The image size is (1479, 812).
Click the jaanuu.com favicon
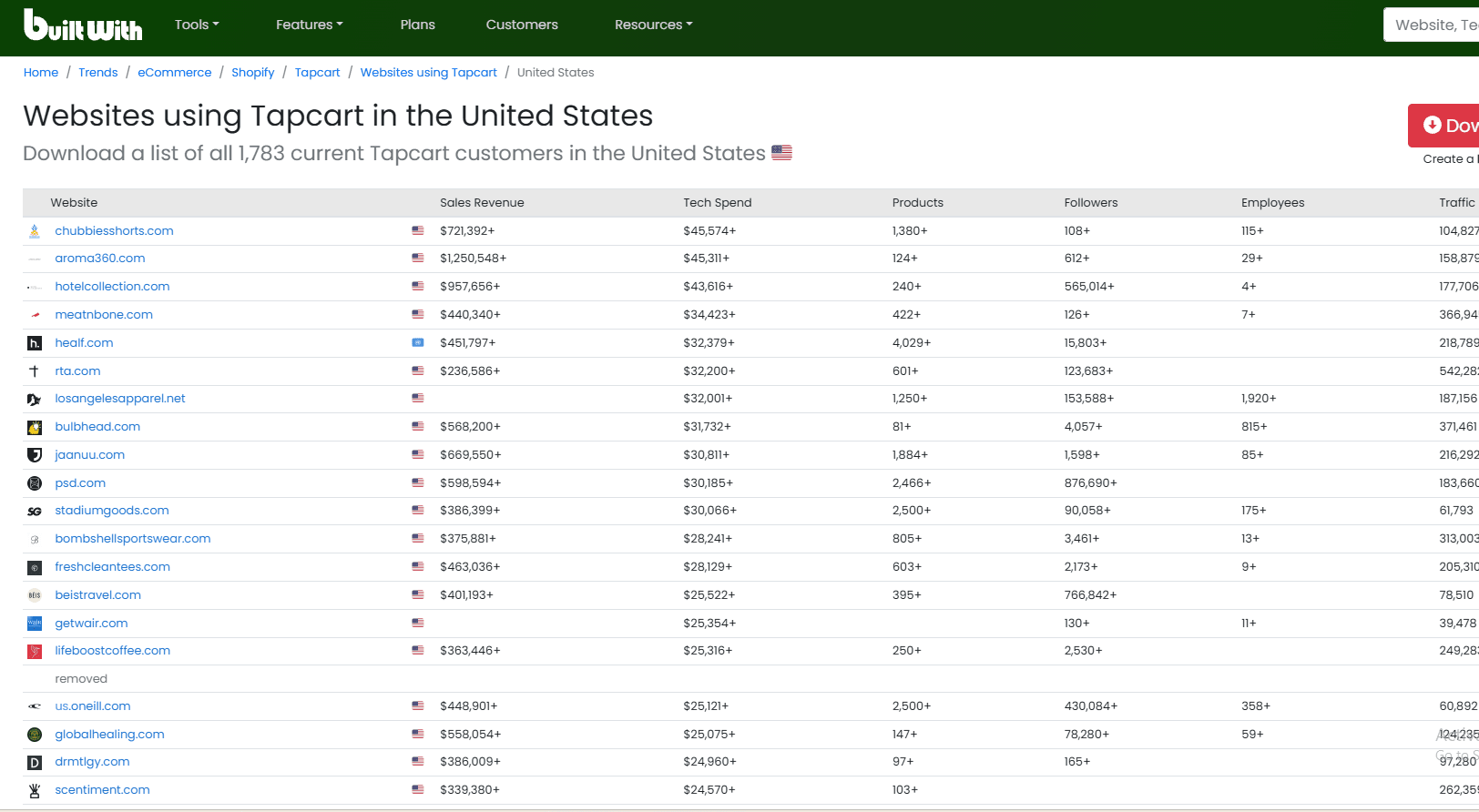click(35, 455)
